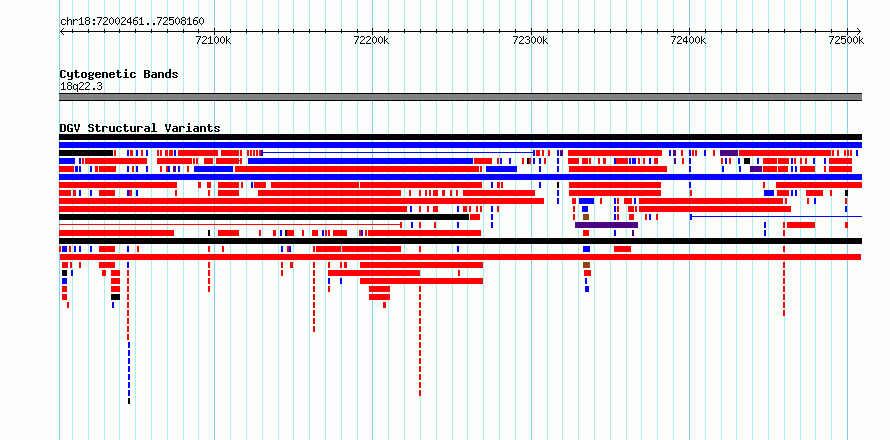Image resolution: width=890 pixels, height=440 pixels.
Task: Select the longest purple structural variant bar
Action: coord(606,225)
